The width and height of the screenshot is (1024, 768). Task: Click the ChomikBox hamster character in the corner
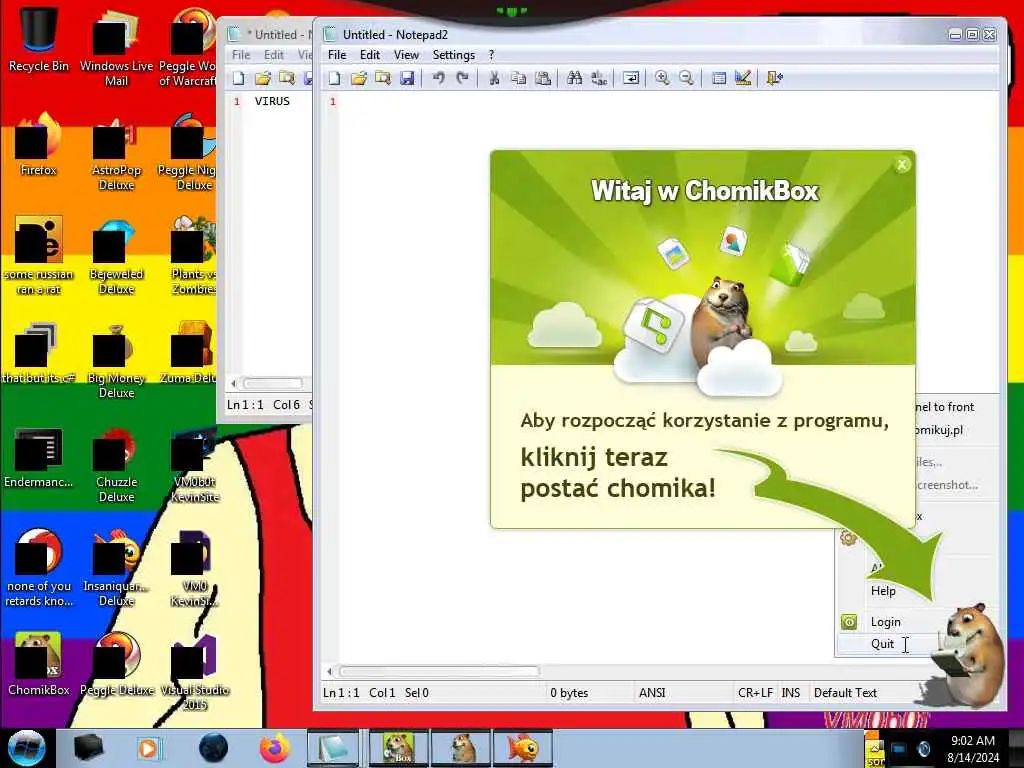(x=970, y=653)
